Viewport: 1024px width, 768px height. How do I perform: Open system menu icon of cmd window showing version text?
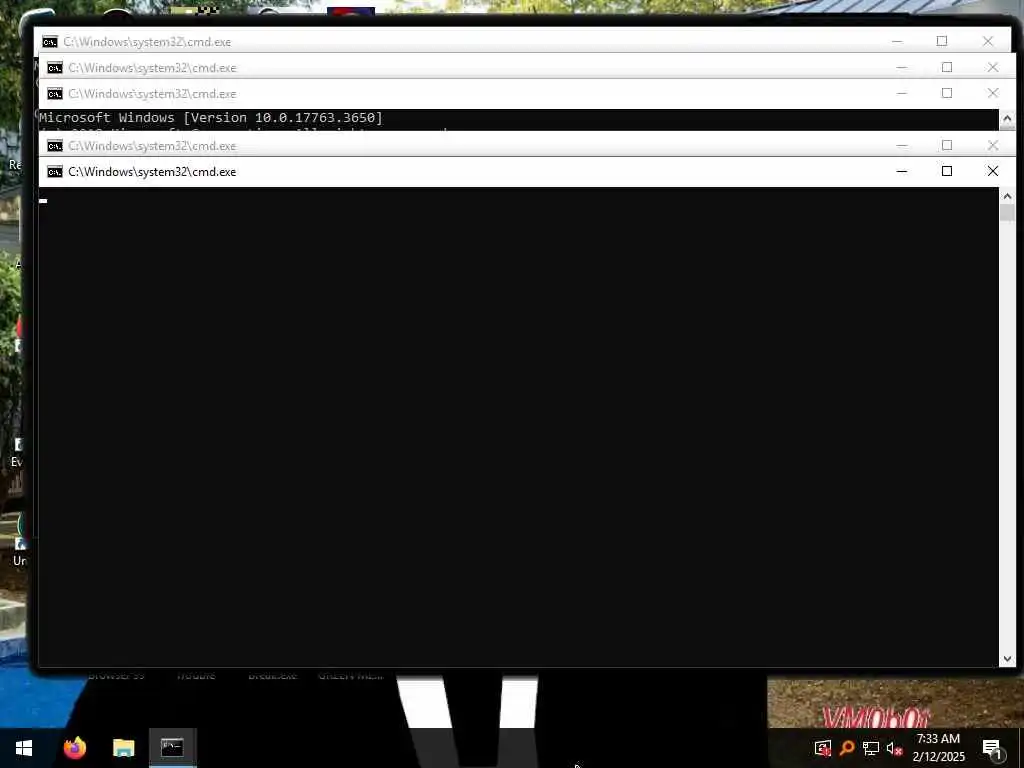55,94
